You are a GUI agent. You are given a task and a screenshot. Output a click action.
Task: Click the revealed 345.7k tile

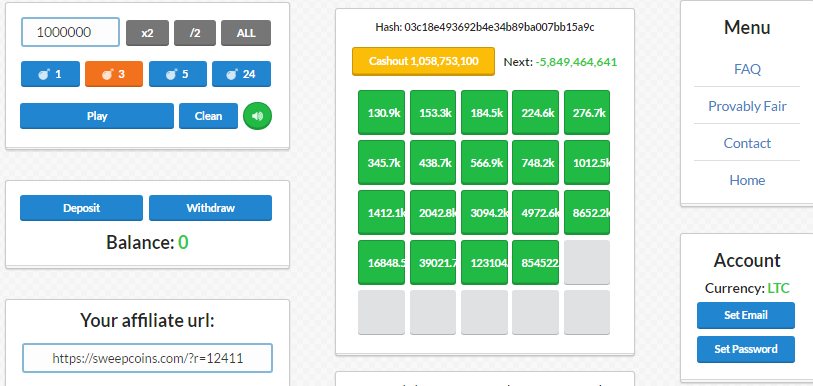381,162
